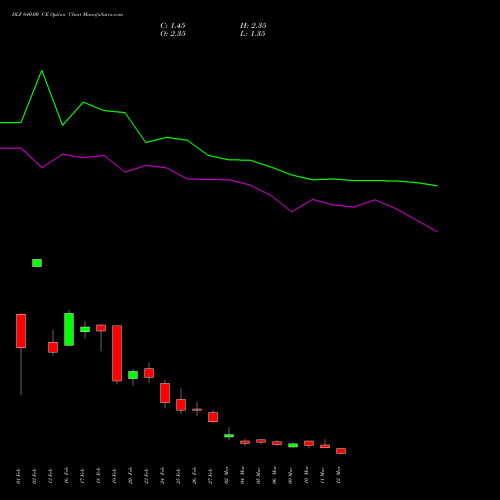Click the 12 Mar date axis label
Viewport: 500px width, 500px height.
coord(338,475)
